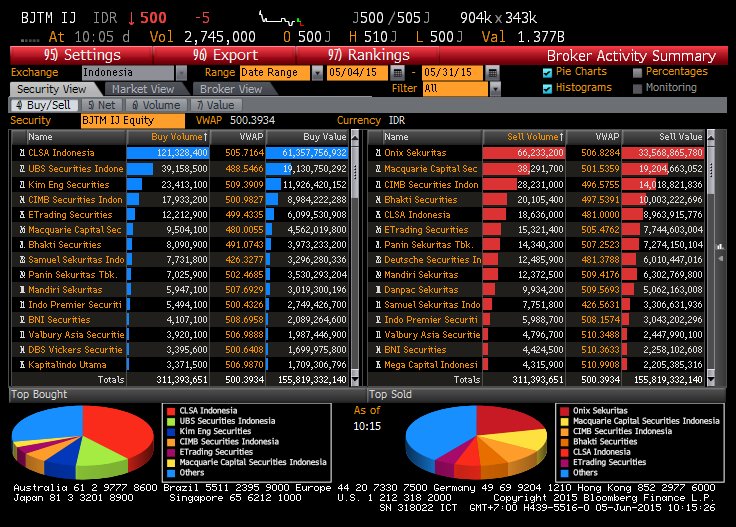
Task: Open the start date calendar picker
Action: coord(398,73)
